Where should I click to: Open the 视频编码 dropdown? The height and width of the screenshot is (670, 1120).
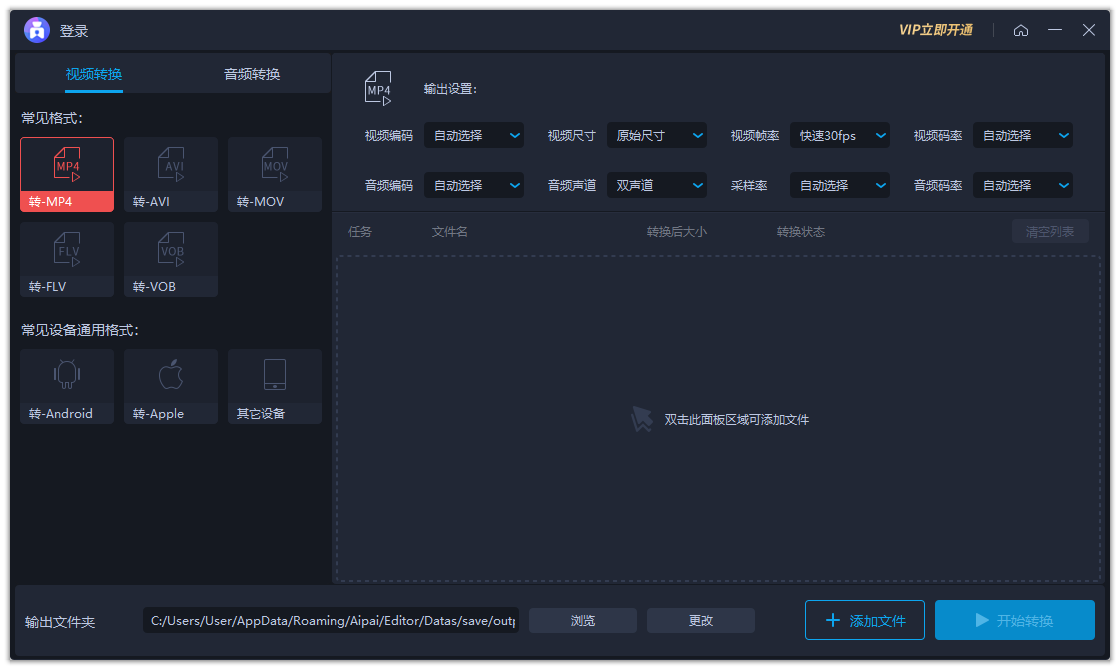(x=474, y=136)
